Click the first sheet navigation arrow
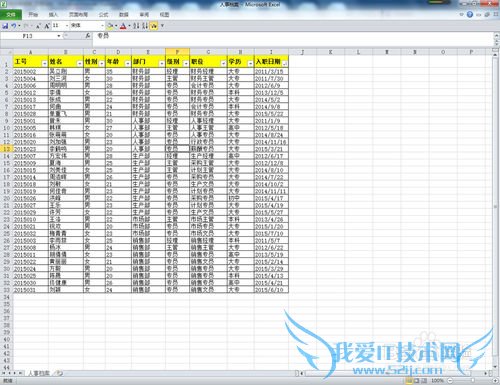This screenshot has width=500, height=385. [x=4, y=373]
